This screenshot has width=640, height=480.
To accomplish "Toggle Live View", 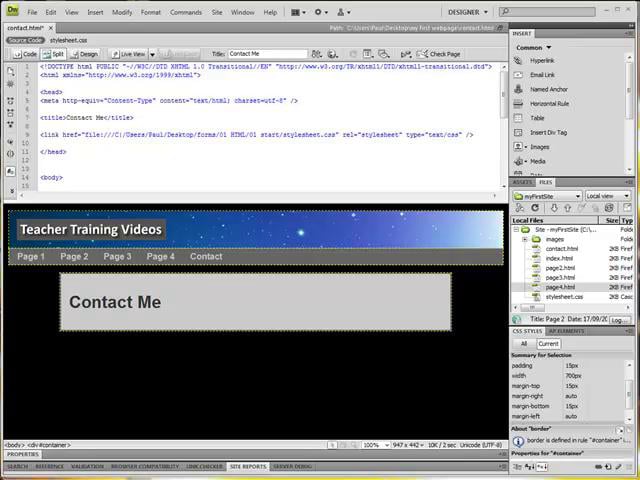I will click(129, 54).
